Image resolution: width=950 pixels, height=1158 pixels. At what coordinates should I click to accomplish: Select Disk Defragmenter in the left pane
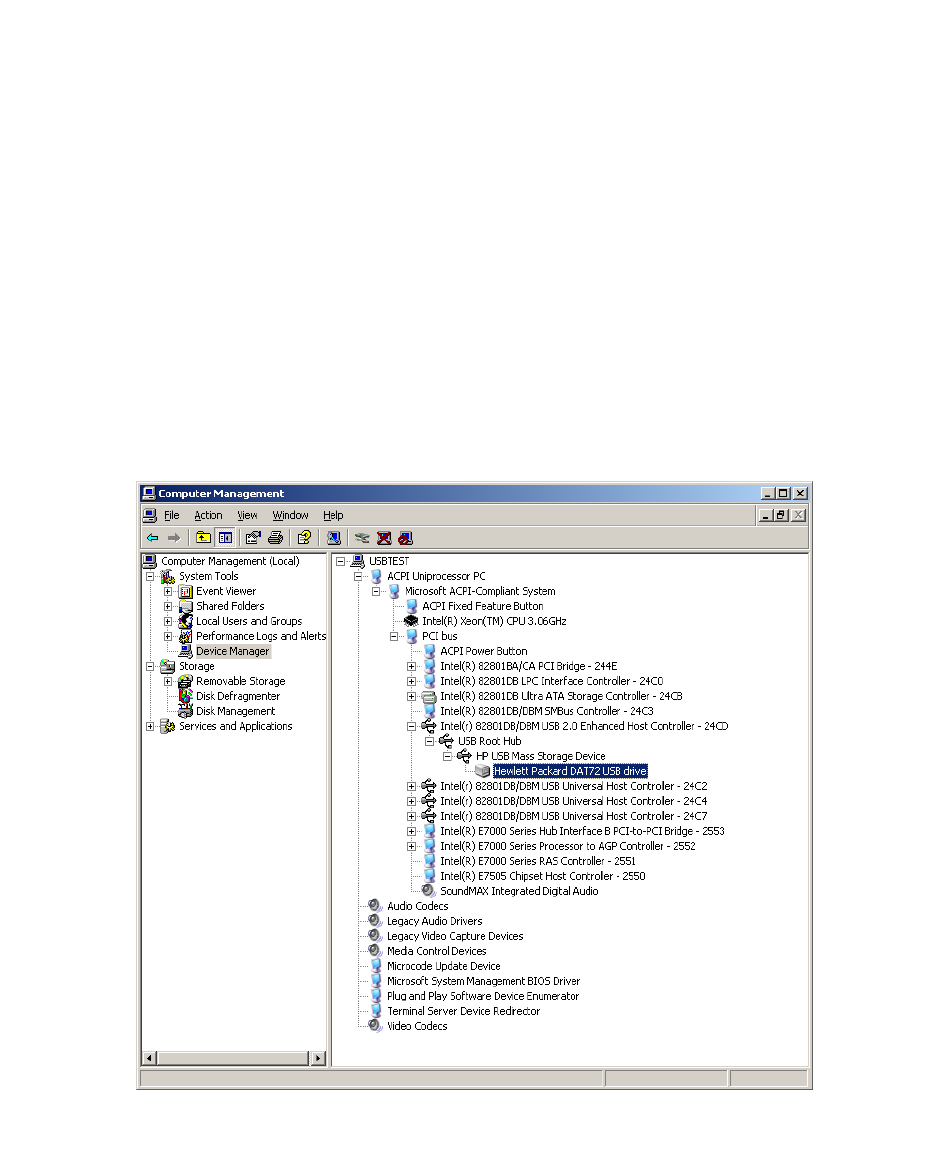(x=237, y=696)
